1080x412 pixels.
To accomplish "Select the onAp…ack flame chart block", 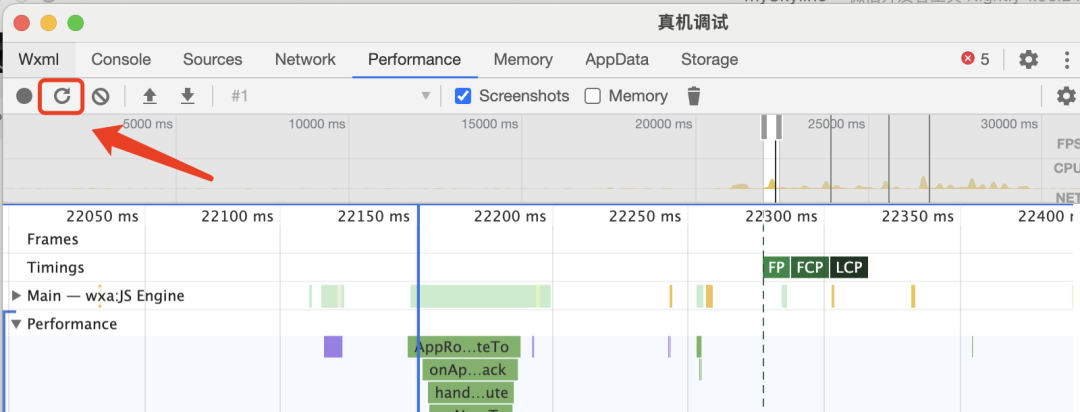I will (x=470, y=370).
